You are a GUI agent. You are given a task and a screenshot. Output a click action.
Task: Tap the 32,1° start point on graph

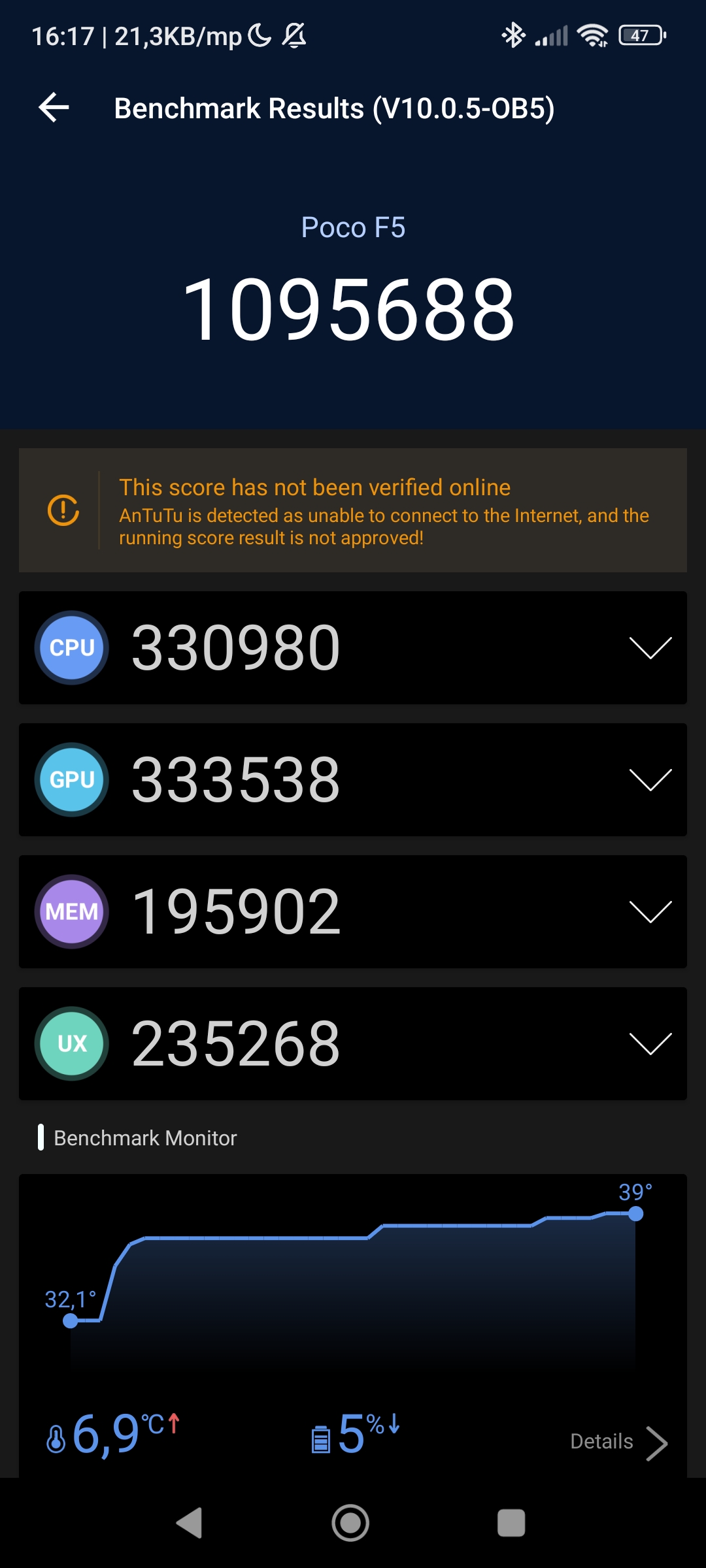point(71,1320)
